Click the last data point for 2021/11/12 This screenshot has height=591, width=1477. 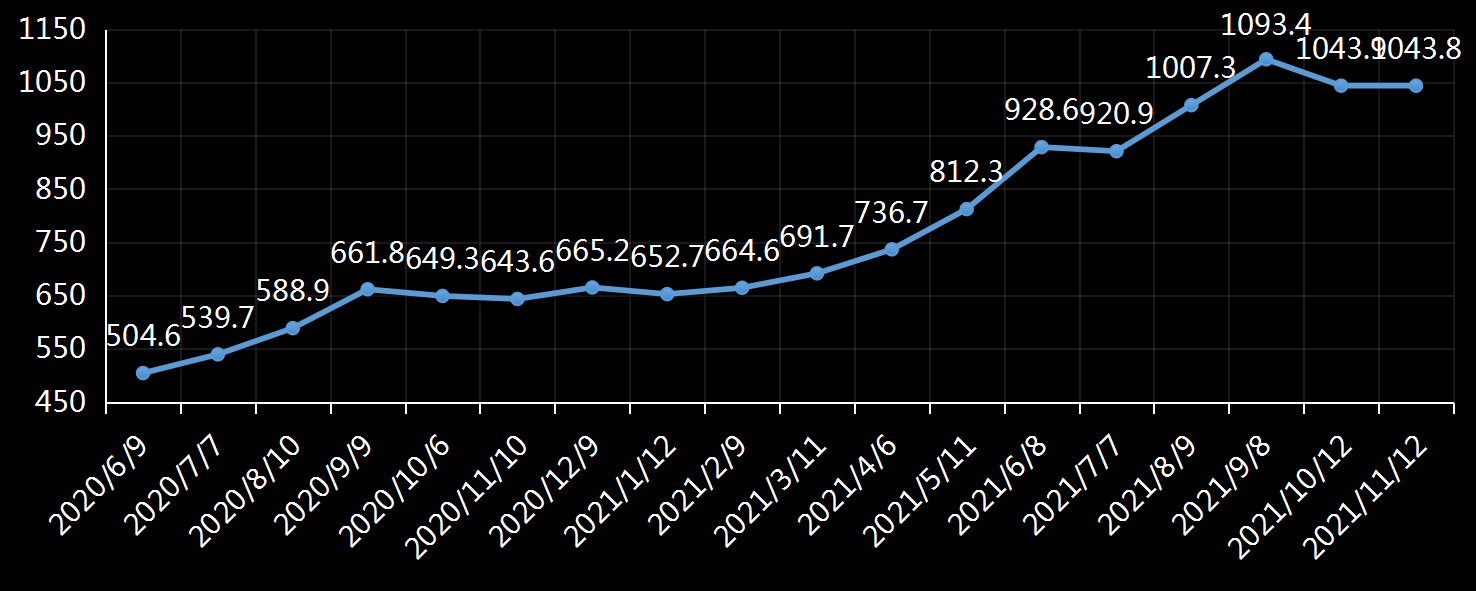1416,86
